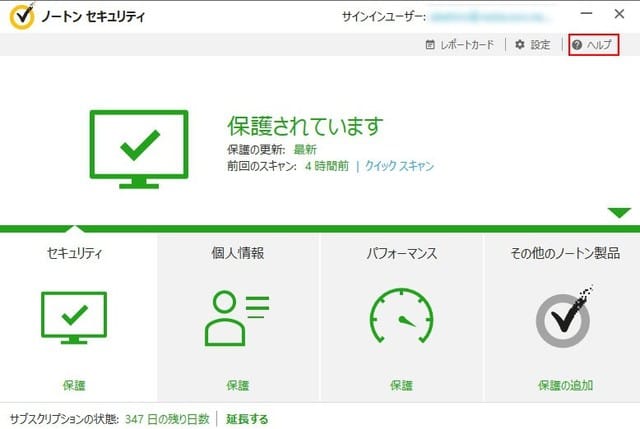Click 保護の追加 under other Norton products
The height and width of the screenshot is (429, 640).
coord(564,385)
